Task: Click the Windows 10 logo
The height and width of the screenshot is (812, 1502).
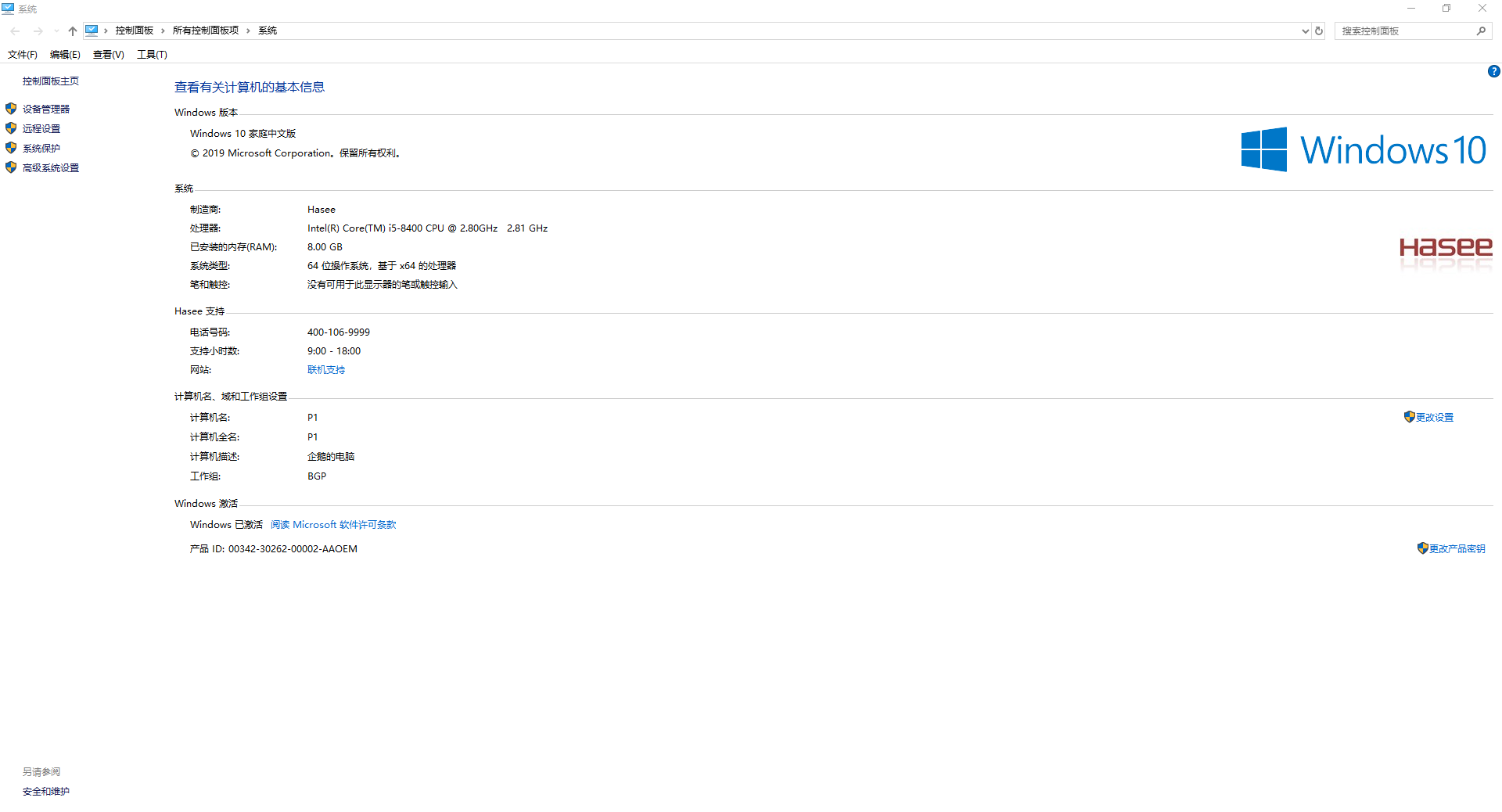Action: [x=1364, y=149]
